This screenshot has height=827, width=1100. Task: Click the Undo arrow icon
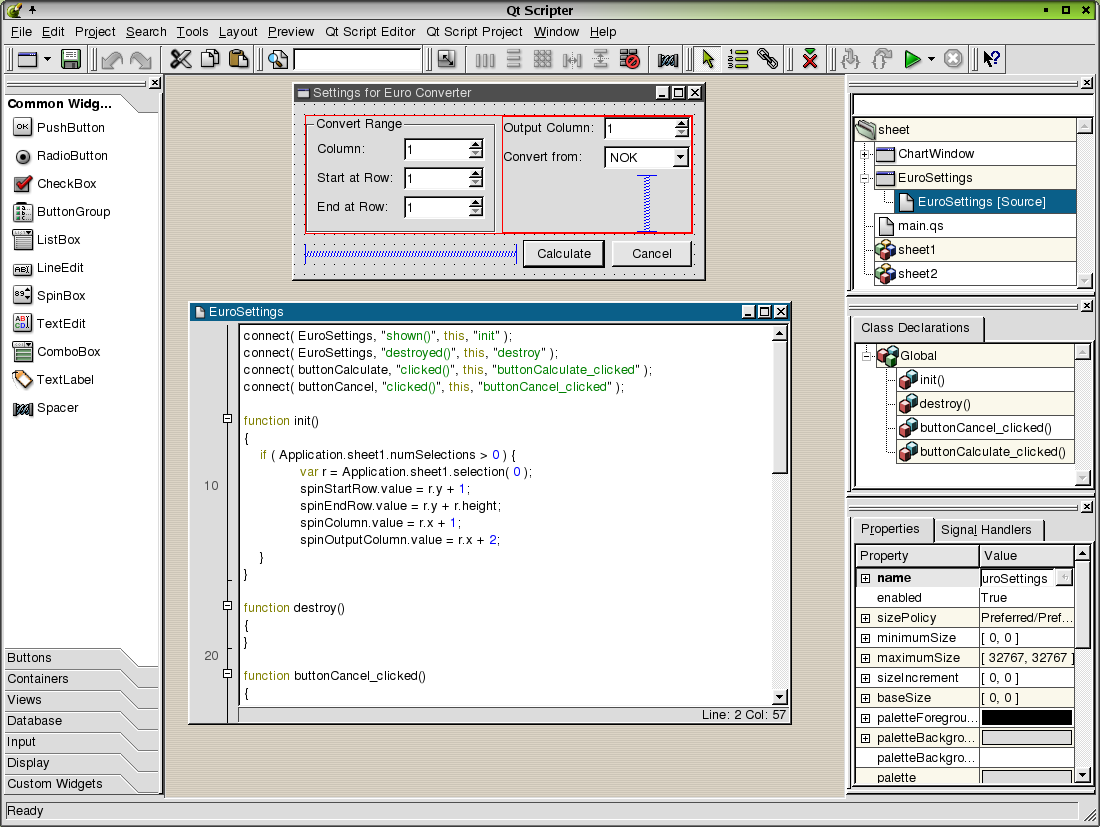click(x=112, y=60)
